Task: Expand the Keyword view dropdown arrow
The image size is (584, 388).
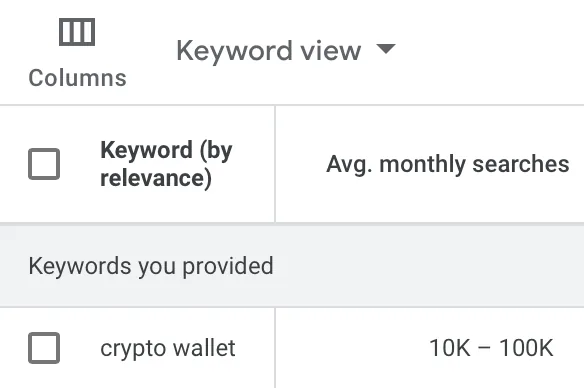Action: tap(386, 49)
